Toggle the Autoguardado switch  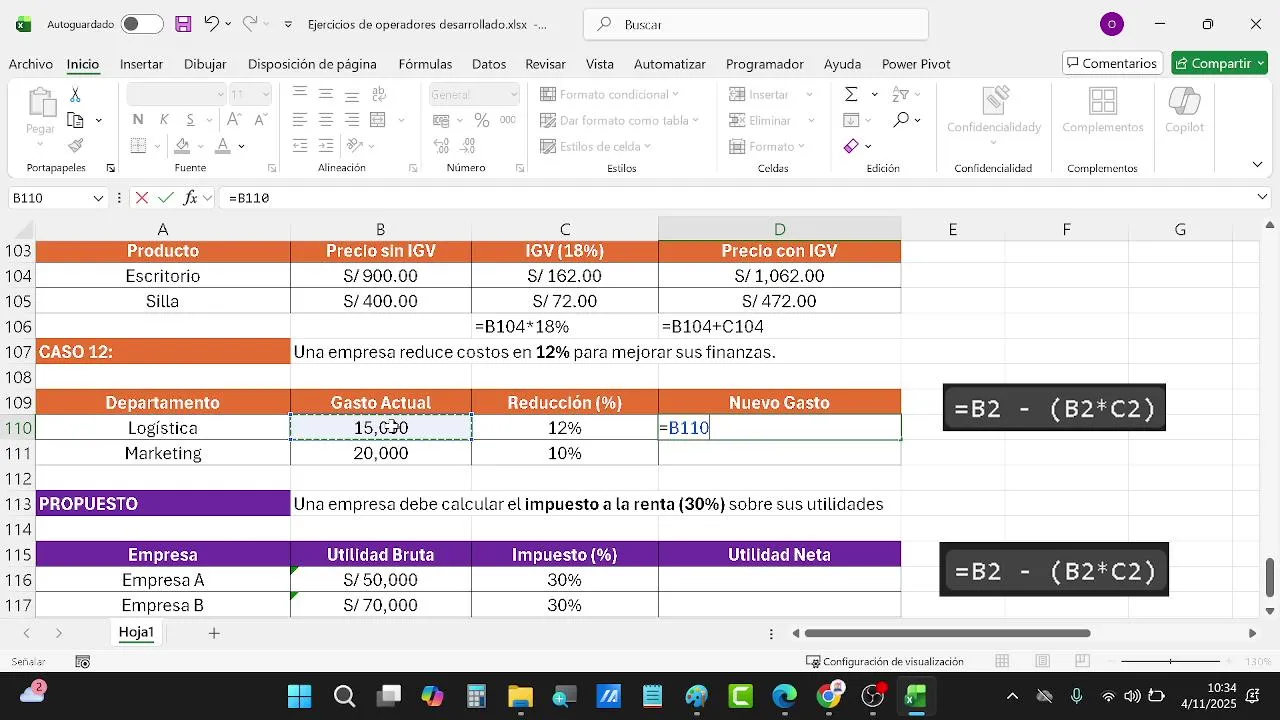pyautogui.click(x=142, y=24)
